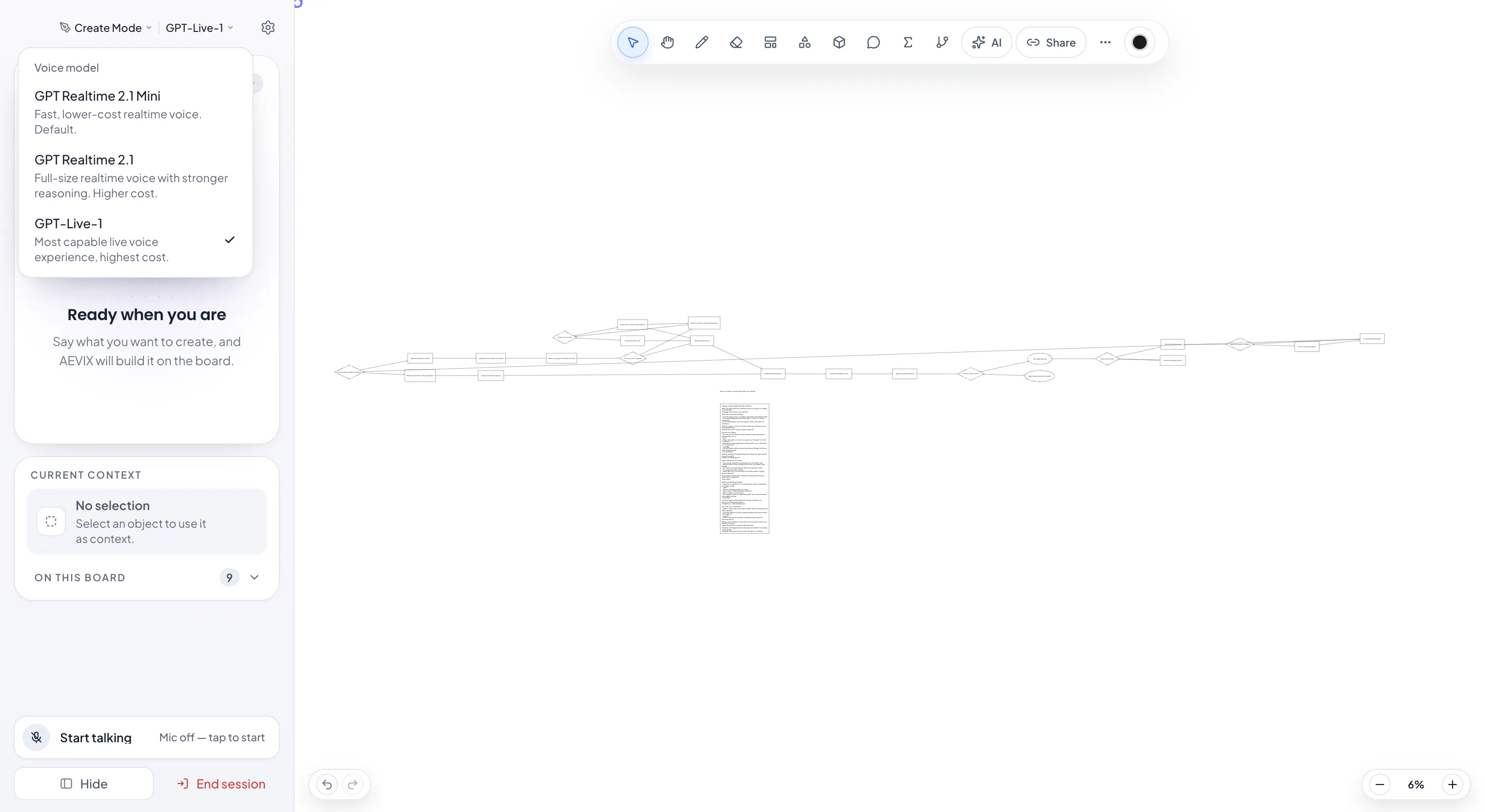Undo the last board action

pyautogui.click(x=327, y=784)
